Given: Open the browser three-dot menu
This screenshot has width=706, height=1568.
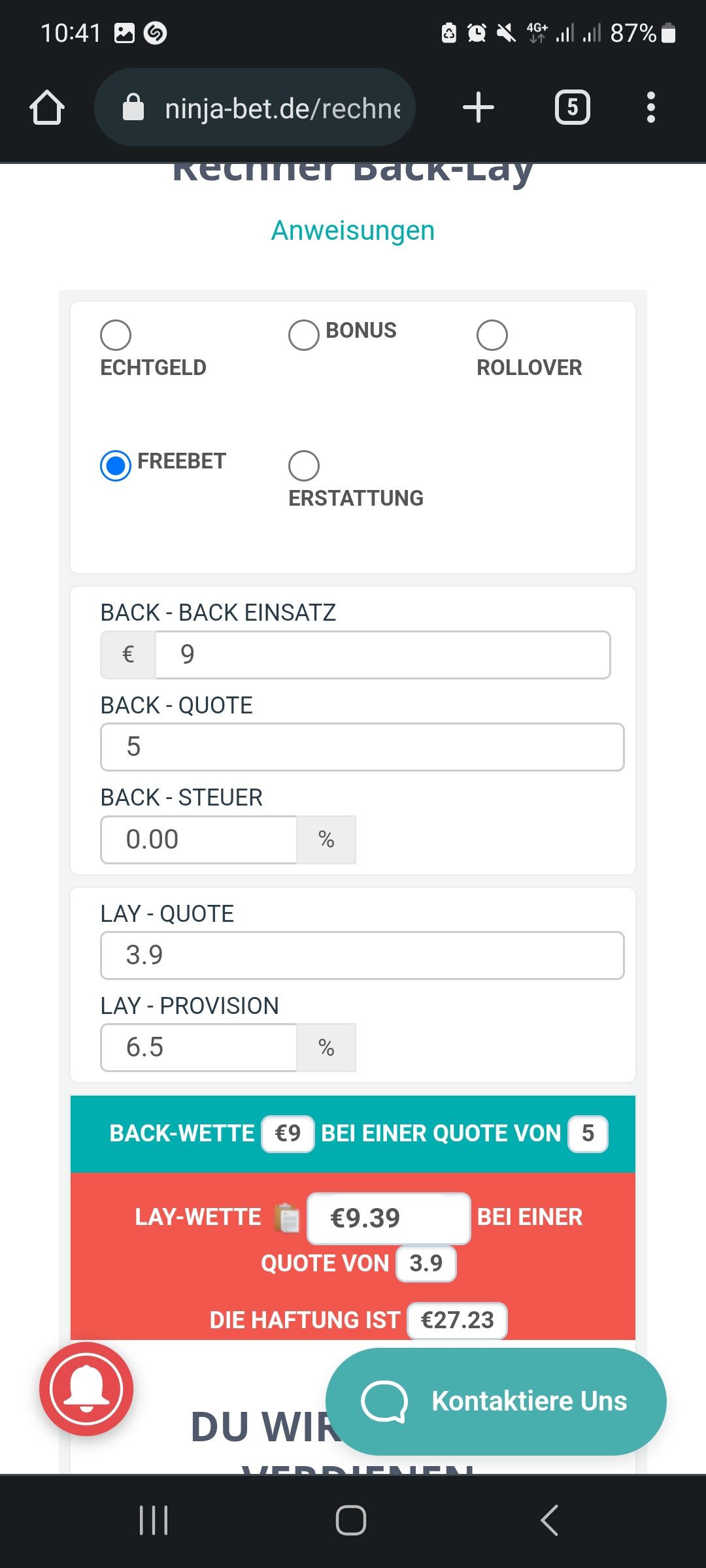Looking at the screenshot, I should (650, 107).
